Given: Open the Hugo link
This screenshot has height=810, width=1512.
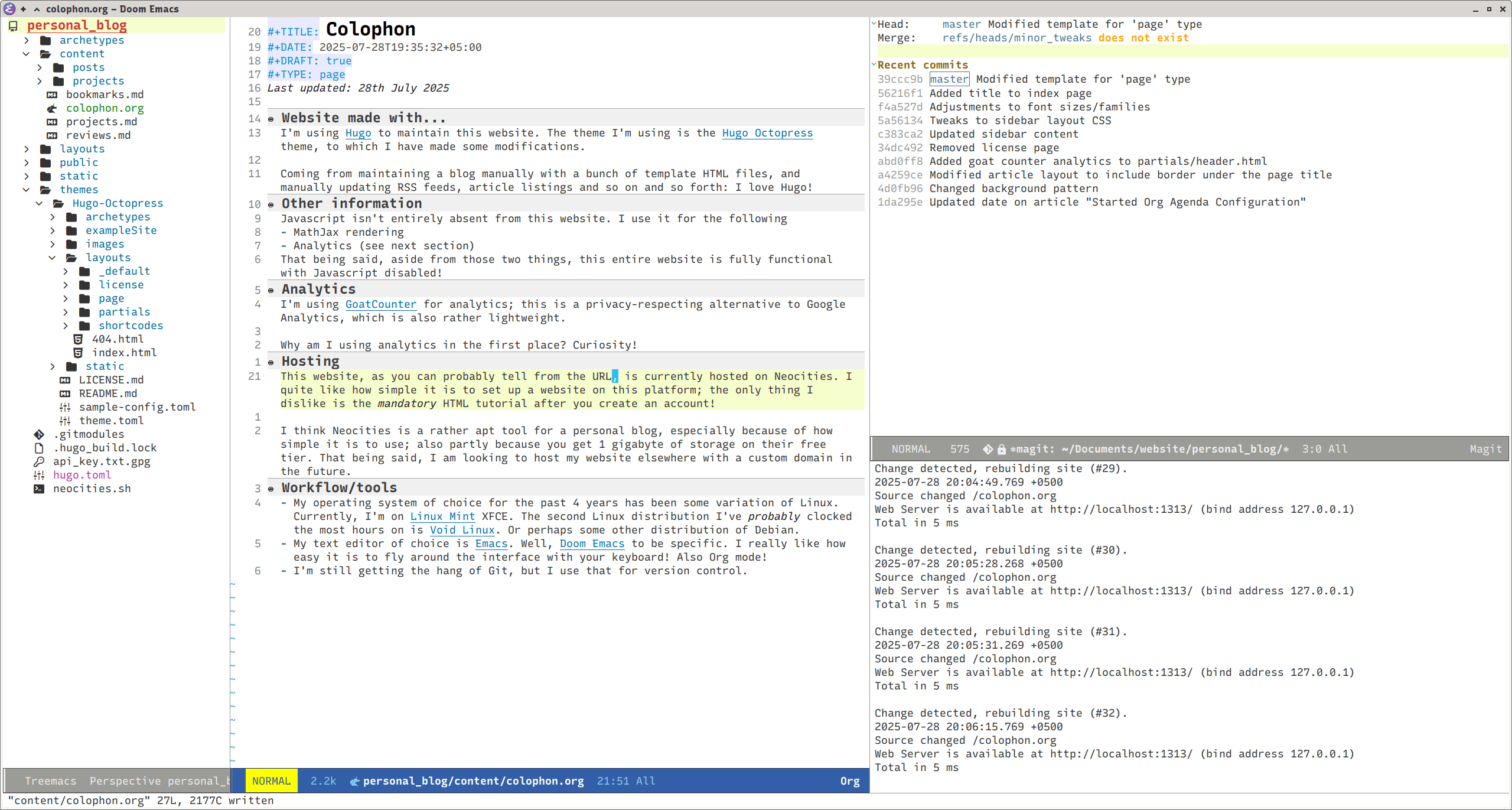Looking at the screenshot, I should click(x=358, y=133).
